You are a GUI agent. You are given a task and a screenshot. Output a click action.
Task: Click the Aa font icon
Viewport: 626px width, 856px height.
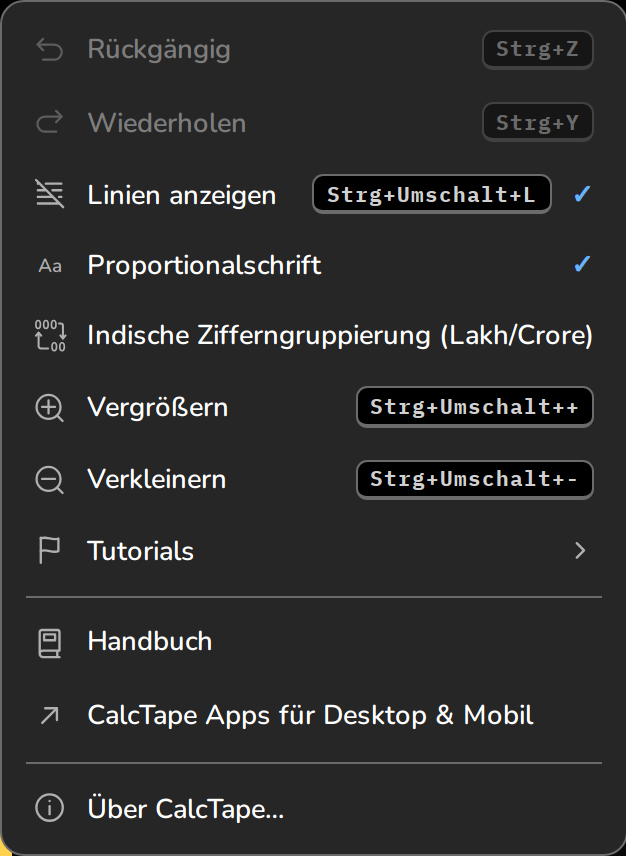coord(49,266)
